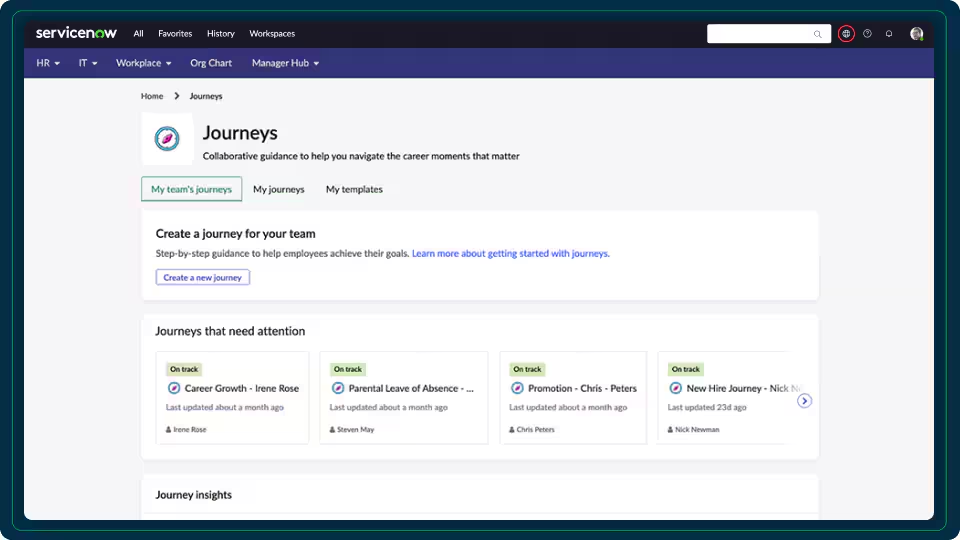Open the Learn more about getting started link
The height and width of the screenshot is (540, 960).
point(511,253)
